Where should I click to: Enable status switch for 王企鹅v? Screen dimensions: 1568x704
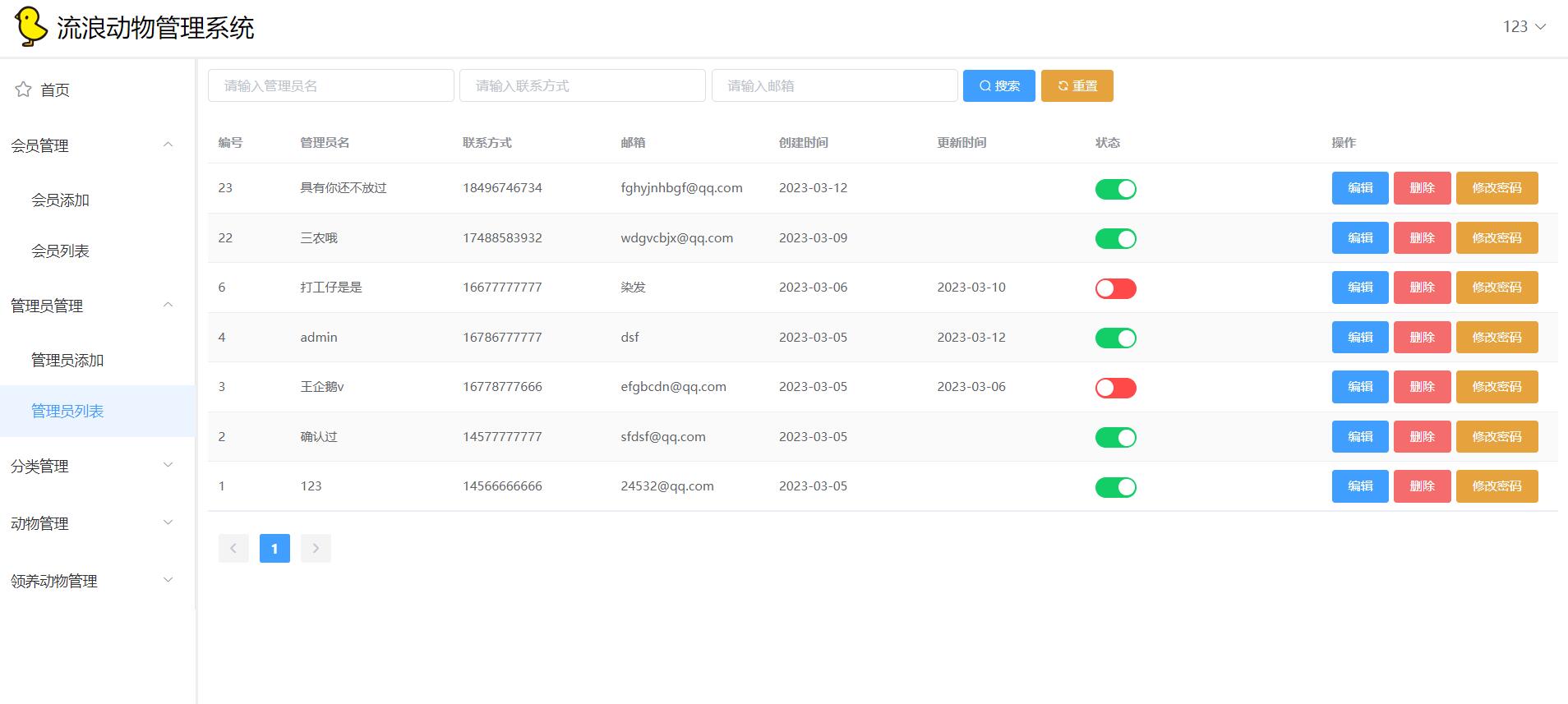(1115, 388)
